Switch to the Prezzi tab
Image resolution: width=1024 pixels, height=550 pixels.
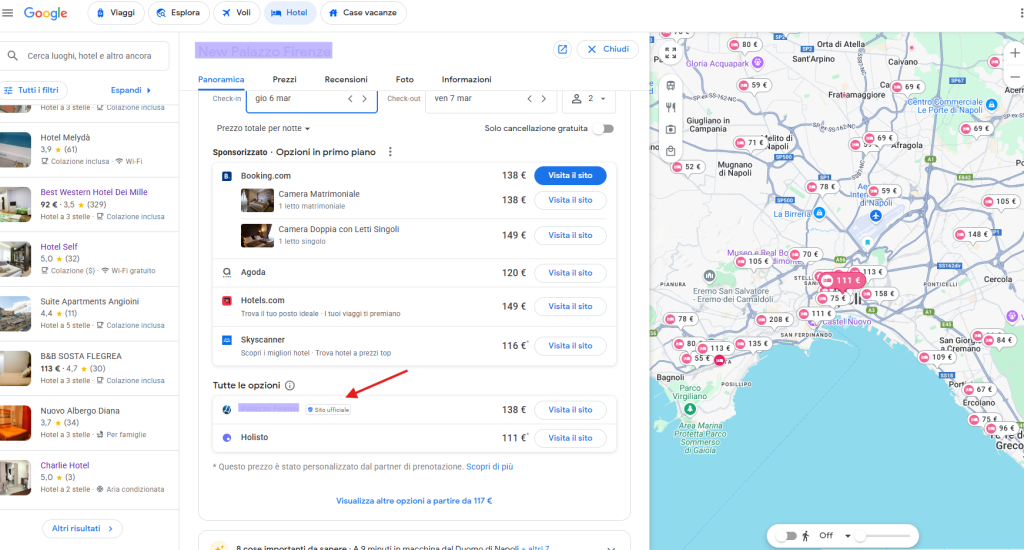284,80
